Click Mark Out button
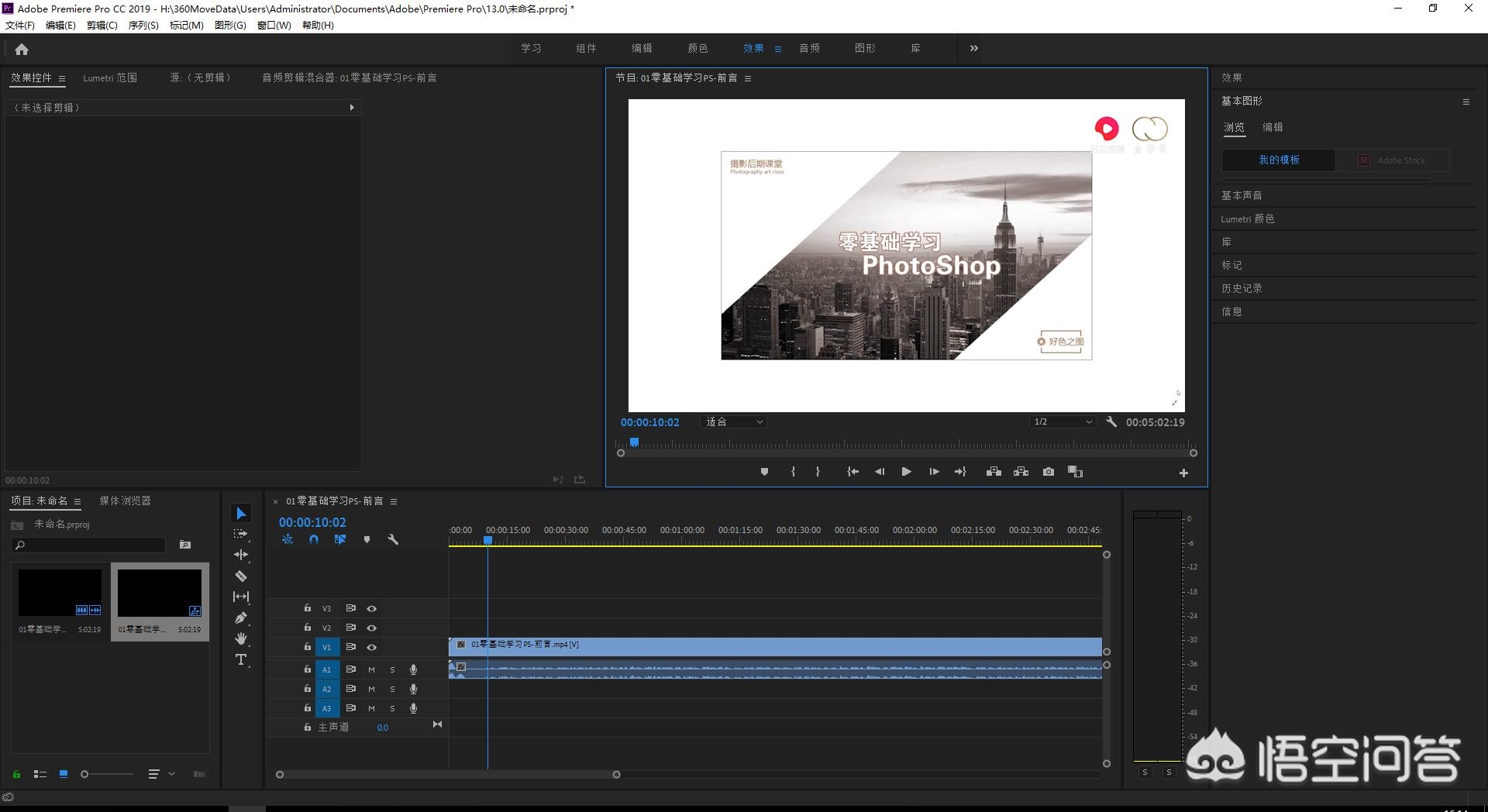This screenshot has height=812, width=1488. pyautogui.click(x=818, y=472)
